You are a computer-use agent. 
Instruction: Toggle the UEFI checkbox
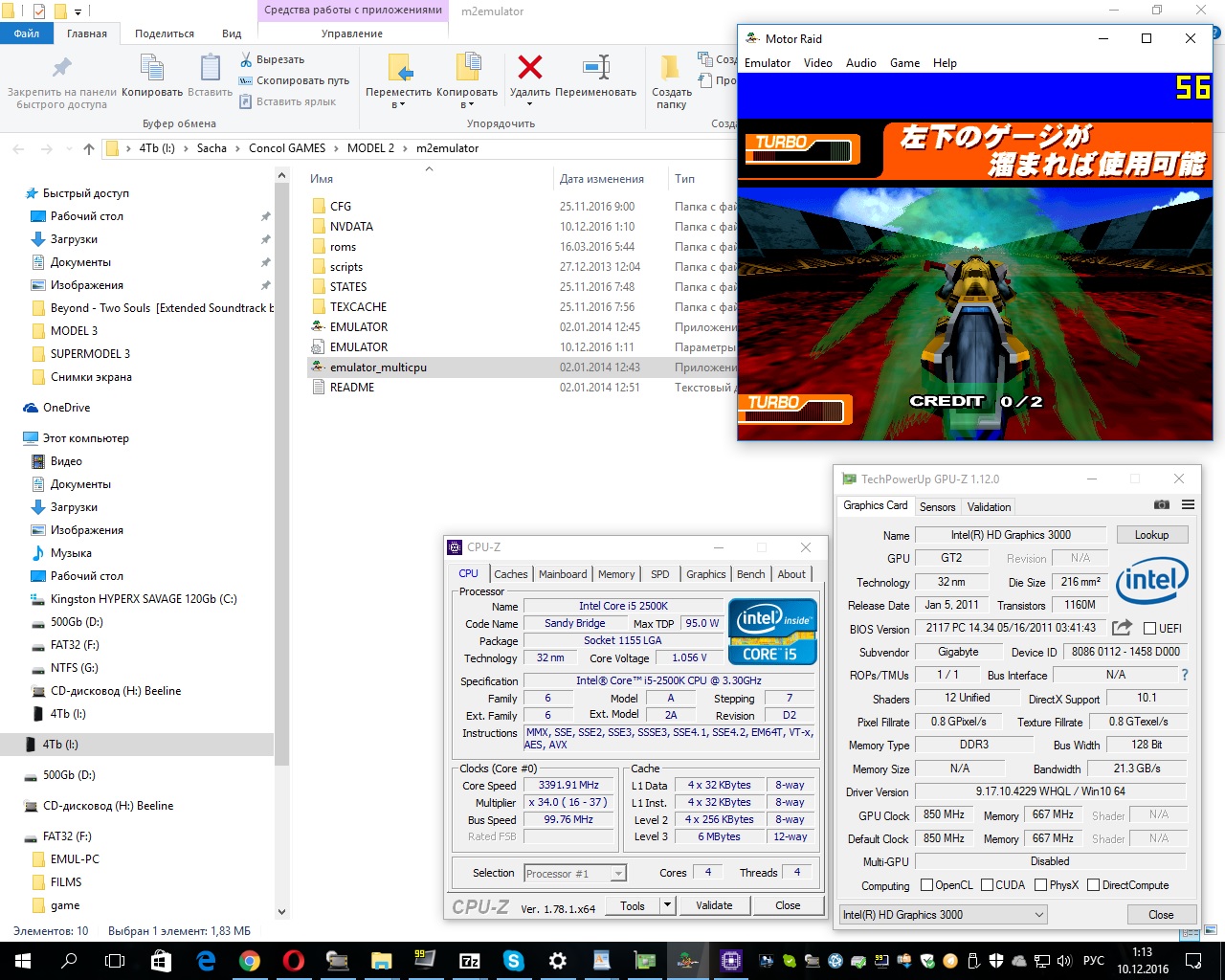(1149, 629)
